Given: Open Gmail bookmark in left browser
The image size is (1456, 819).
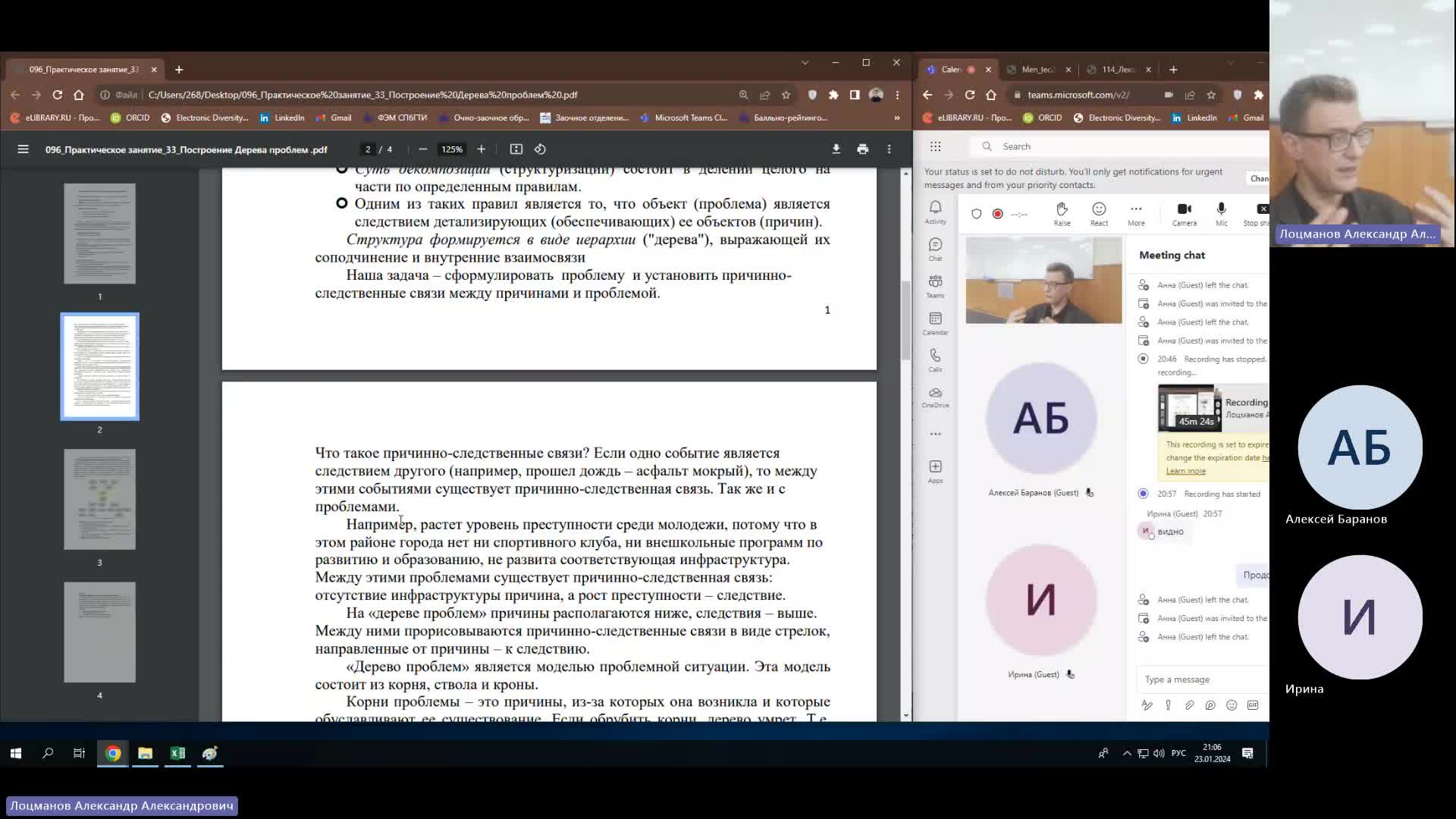Looking at the screenshot, I should coord(334,118).
